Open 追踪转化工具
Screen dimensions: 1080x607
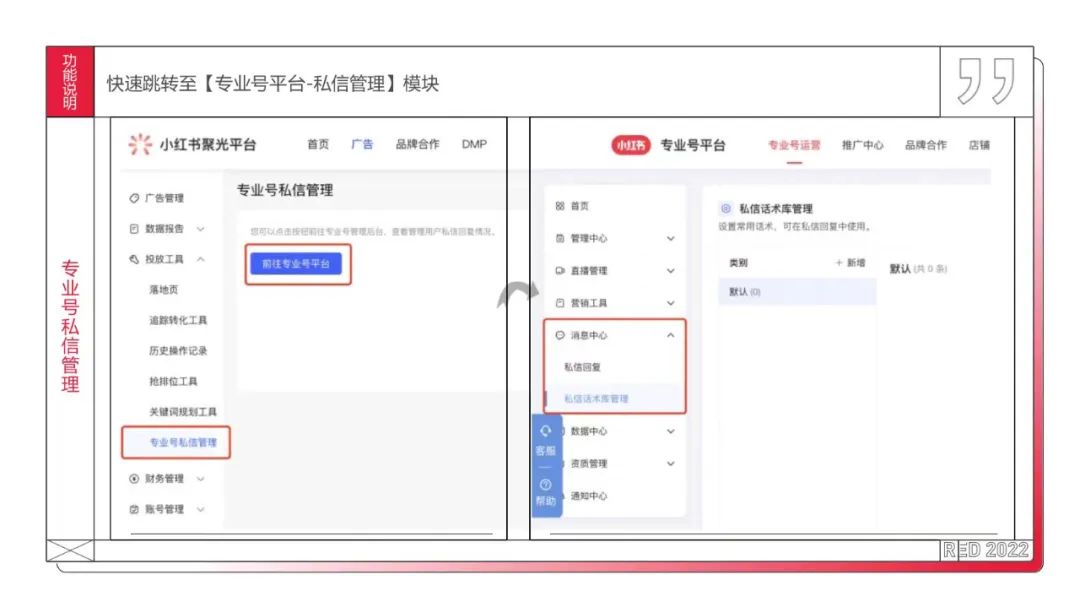coord(178,320)
